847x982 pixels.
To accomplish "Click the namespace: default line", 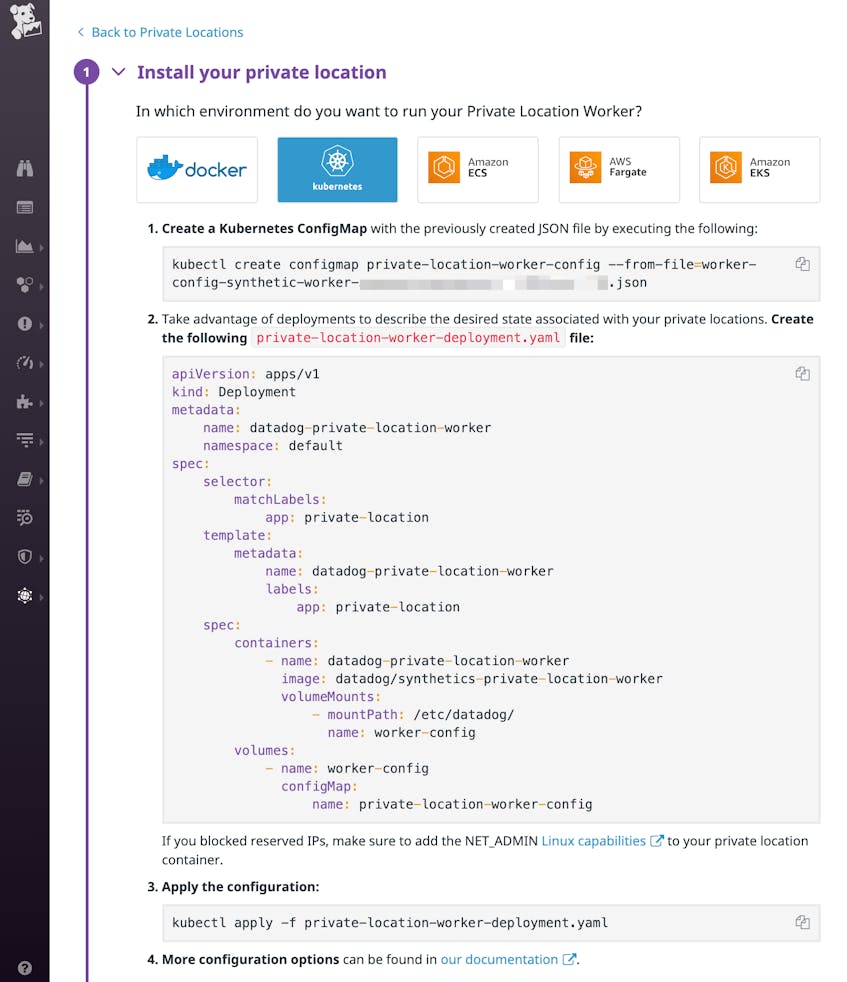I will [273, 446].
